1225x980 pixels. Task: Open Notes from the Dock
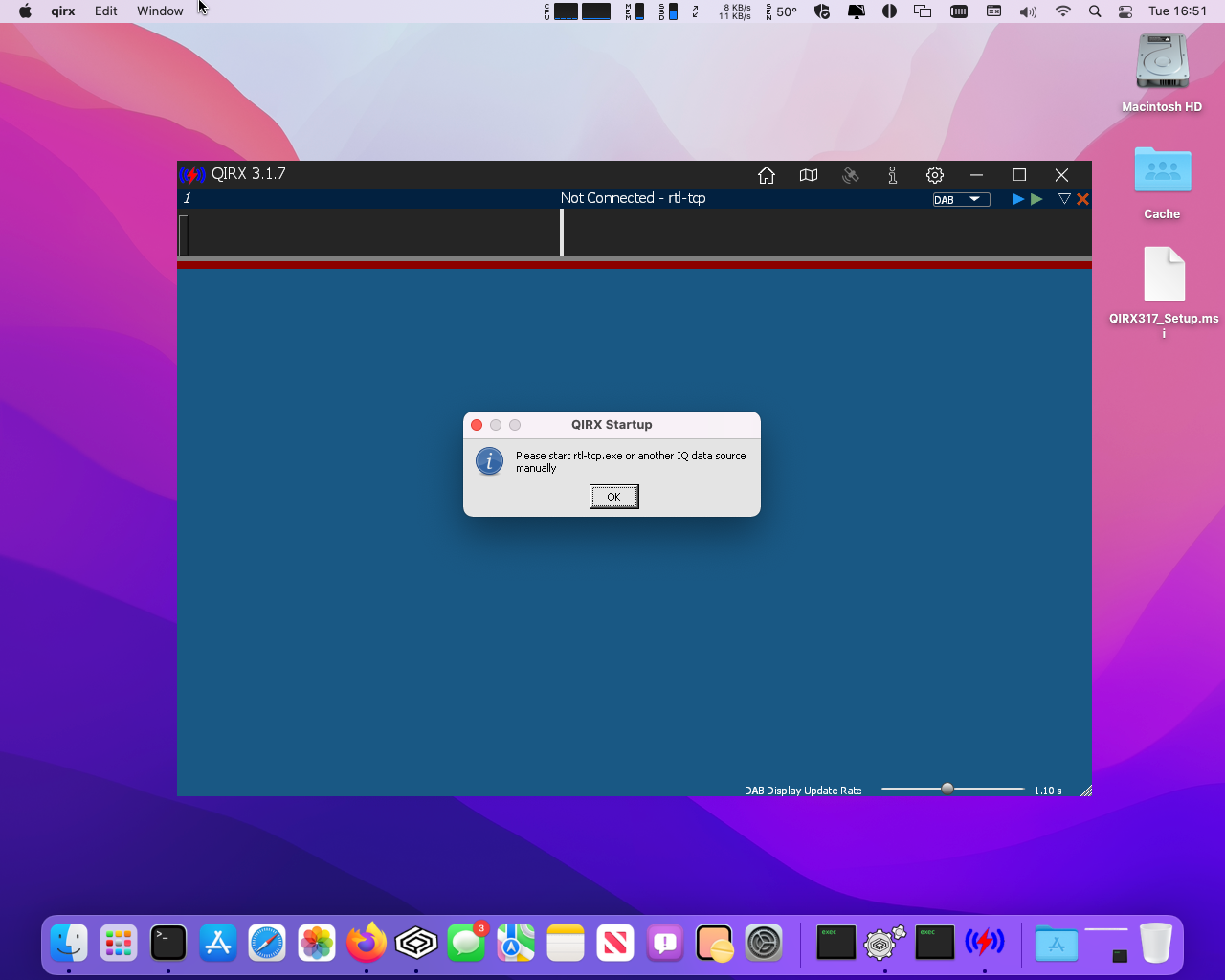[x=566, y=944]
